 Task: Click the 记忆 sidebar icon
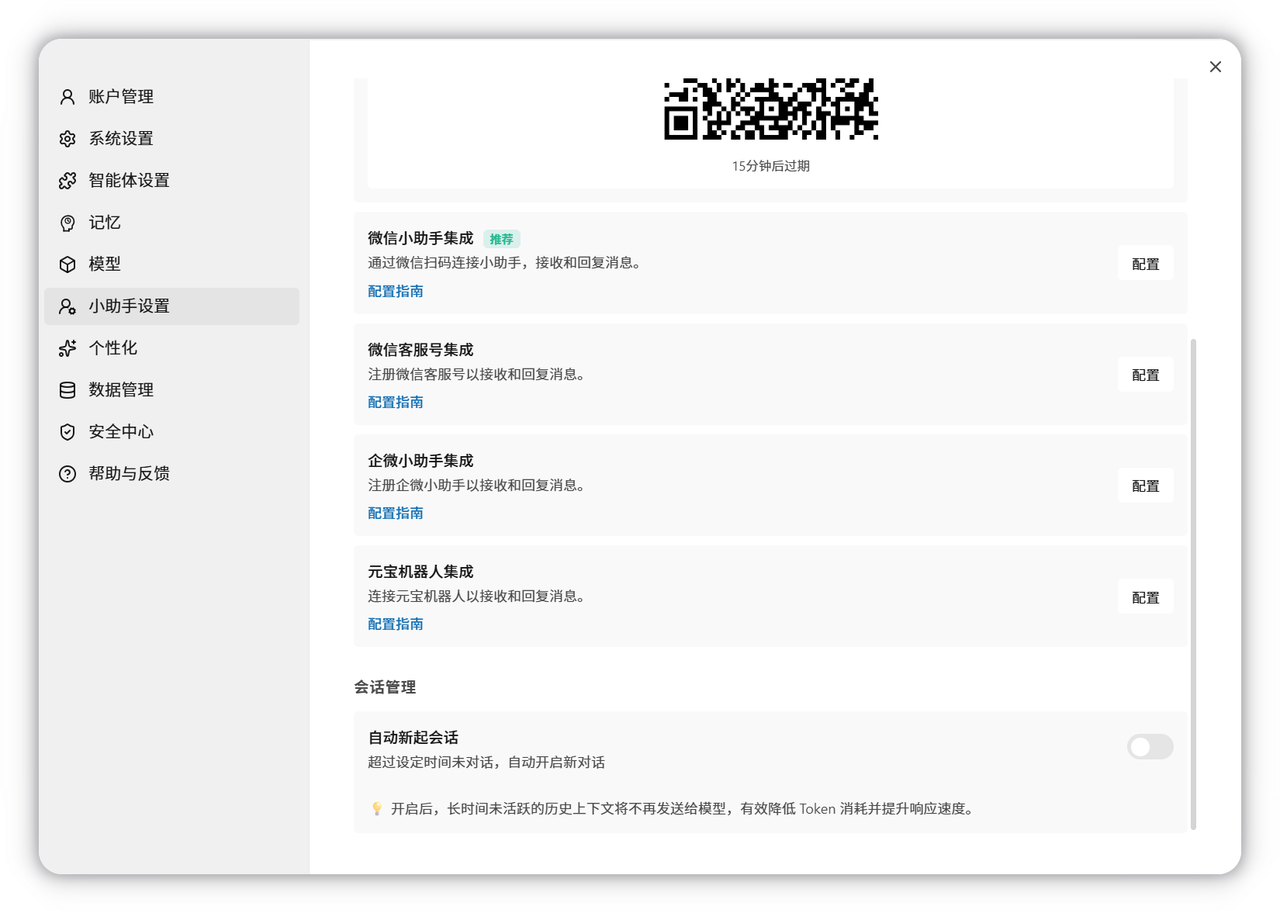click(67, 223)
